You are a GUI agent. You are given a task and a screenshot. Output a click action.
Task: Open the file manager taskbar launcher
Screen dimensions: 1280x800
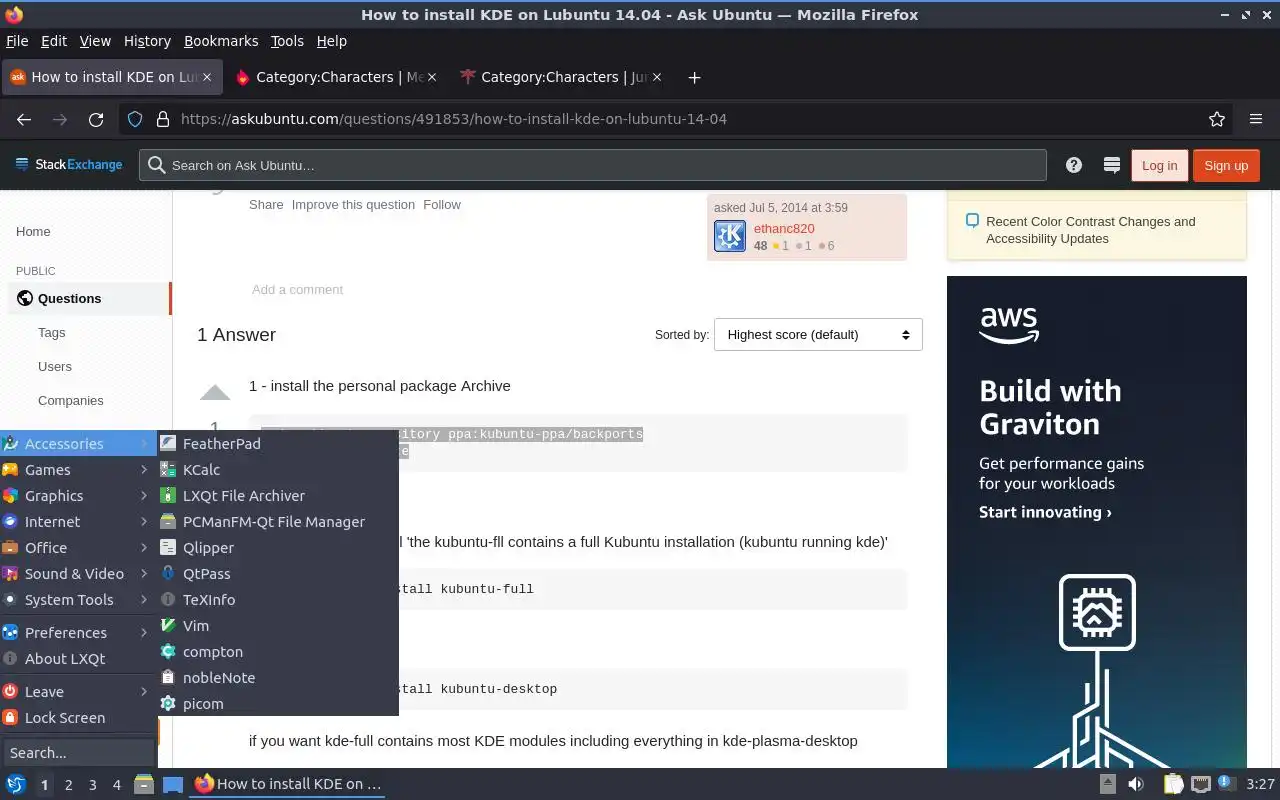pos(144,784)
